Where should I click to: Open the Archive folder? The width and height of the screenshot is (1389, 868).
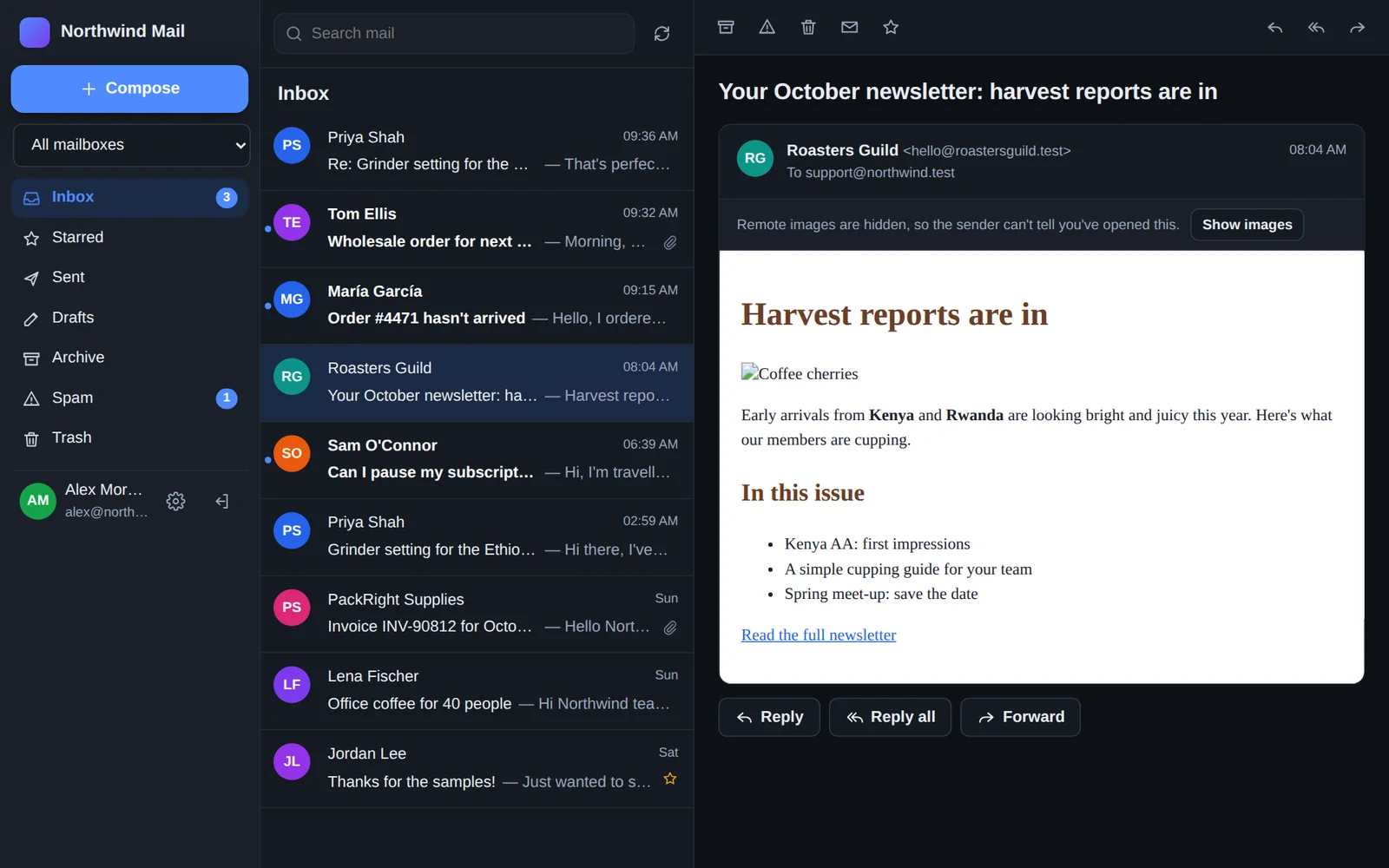coord(129,358)
